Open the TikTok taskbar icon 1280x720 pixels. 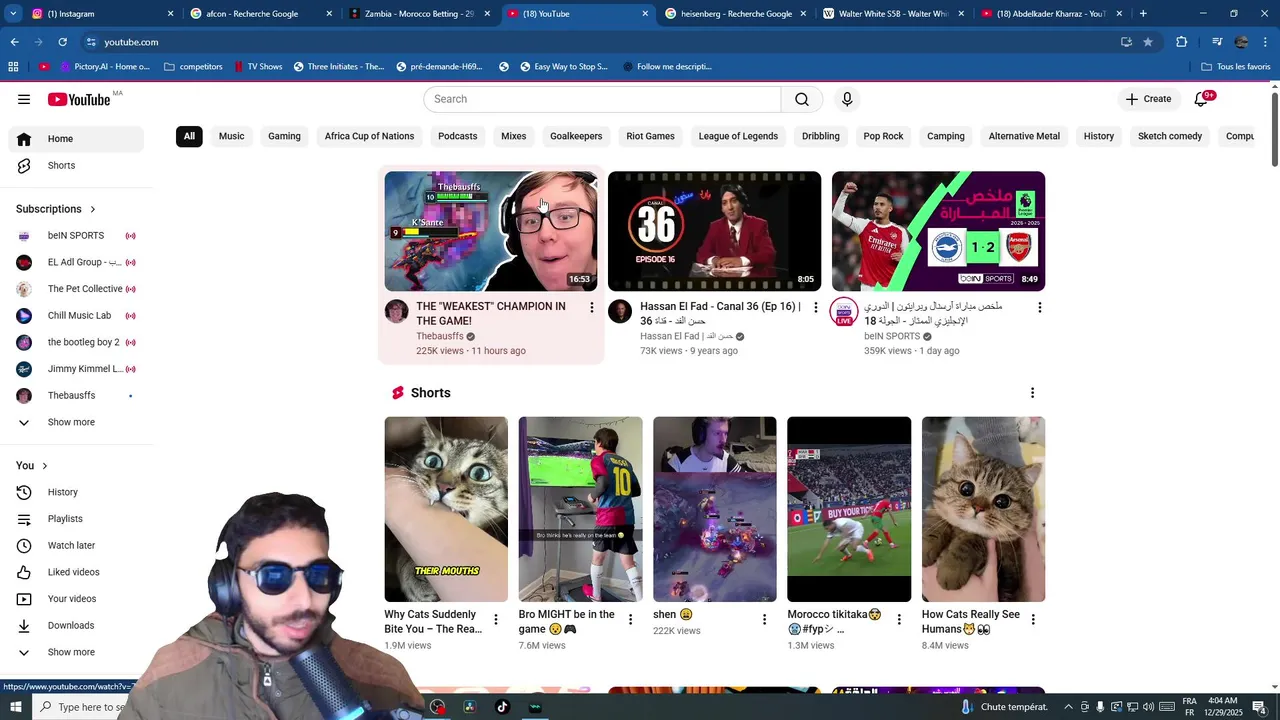(502, 707)
